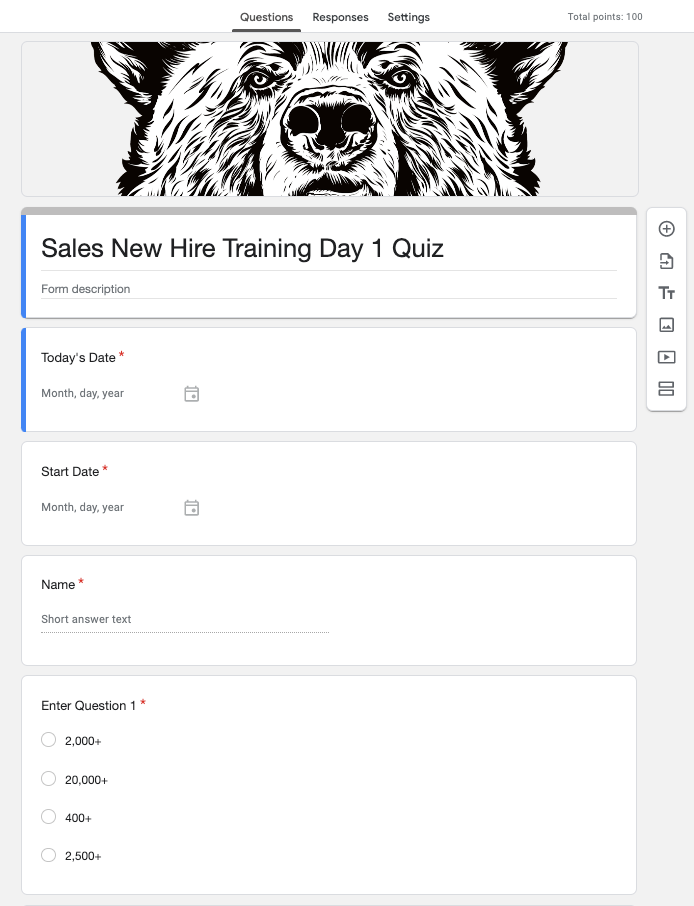Image resolution: width=694 pixels, height=906 pixels.
Task: Click the Add image icon
Action: [x=666, y=325]
